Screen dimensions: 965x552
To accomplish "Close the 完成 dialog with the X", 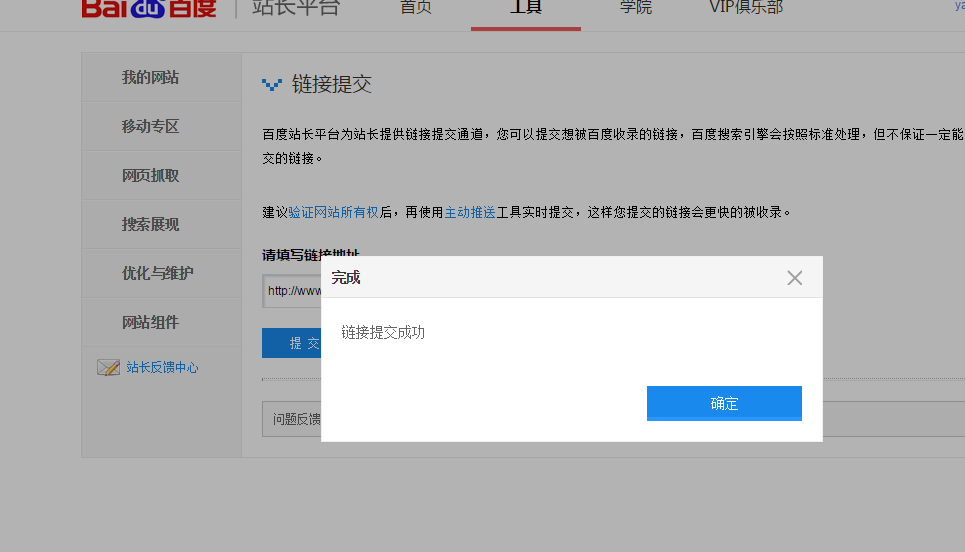I will [x=794, y=278].
